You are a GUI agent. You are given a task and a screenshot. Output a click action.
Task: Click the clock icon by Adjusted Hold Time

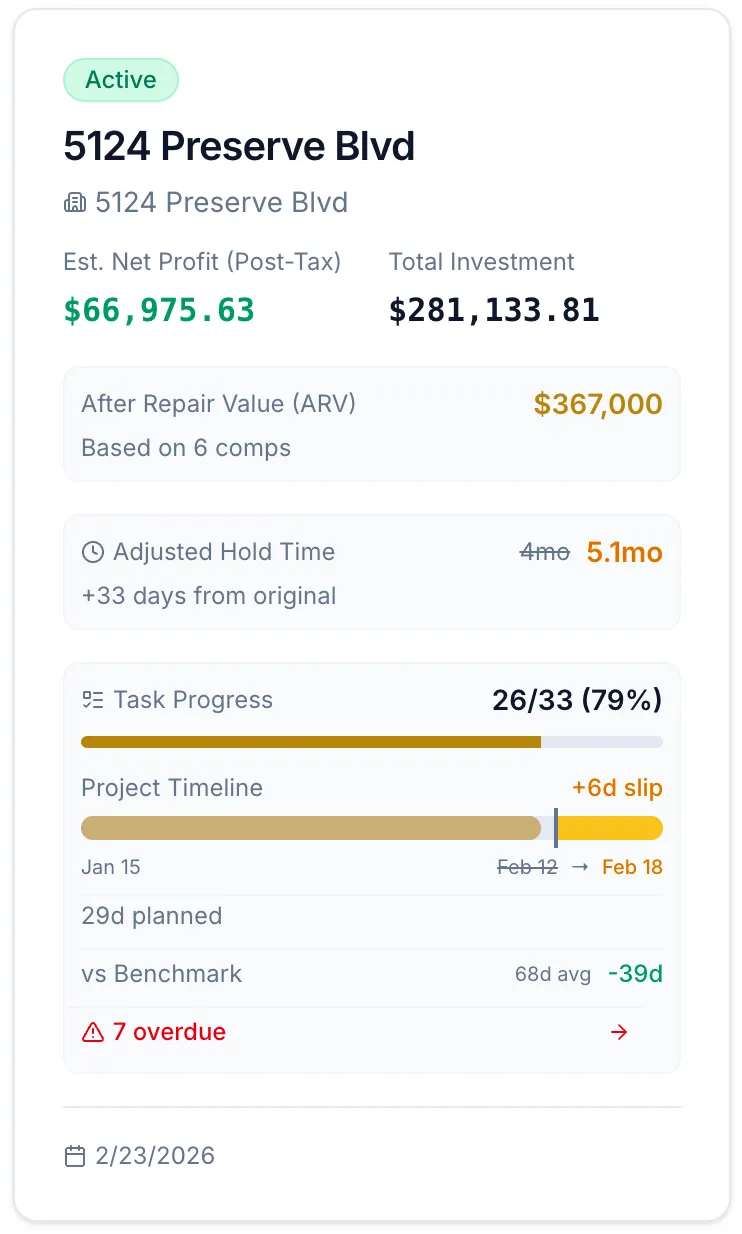click(x=92, y=552)
